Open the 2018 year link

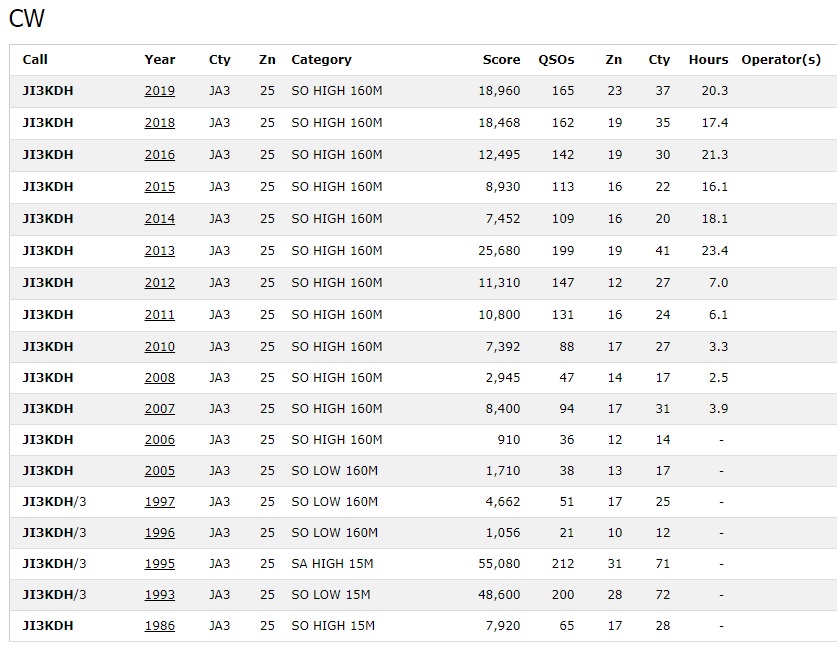pos(160,123)
